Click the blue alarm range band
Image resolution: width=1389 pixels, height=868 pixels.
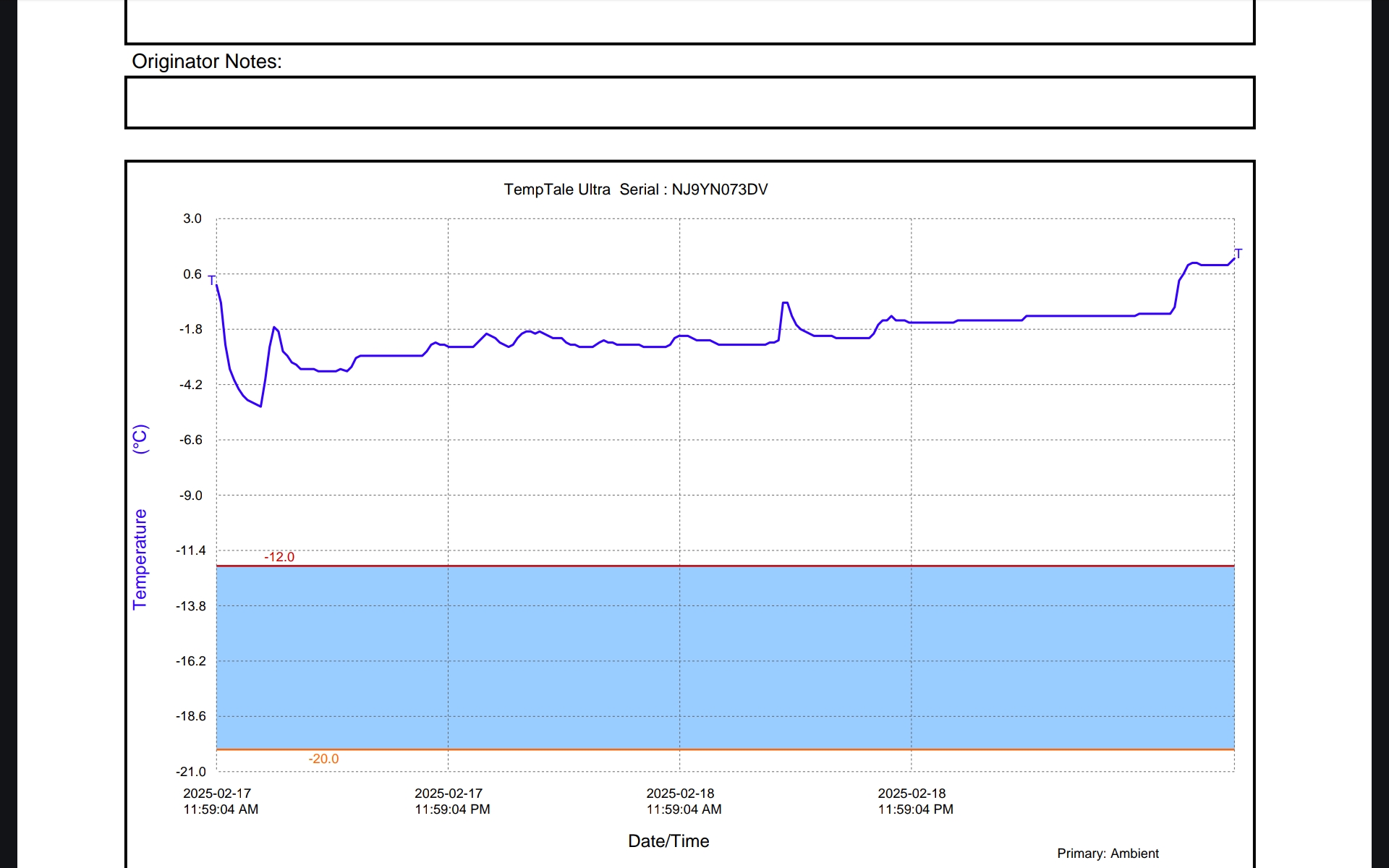[x=725, y=658]
